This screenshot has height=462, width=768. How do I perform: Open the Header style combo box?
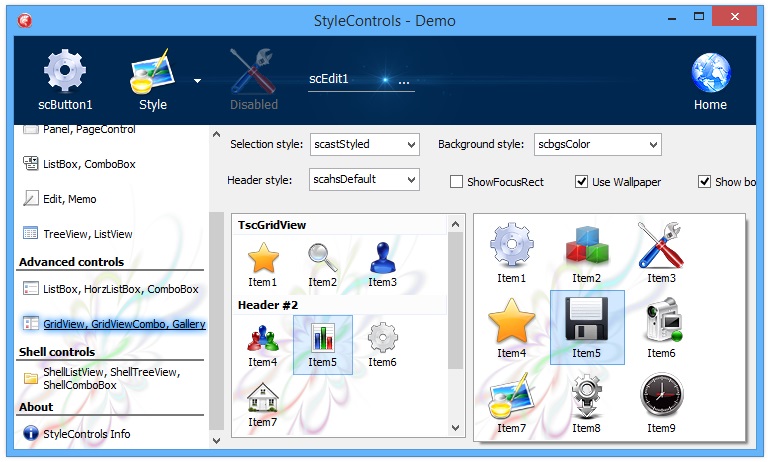point(364,180)
